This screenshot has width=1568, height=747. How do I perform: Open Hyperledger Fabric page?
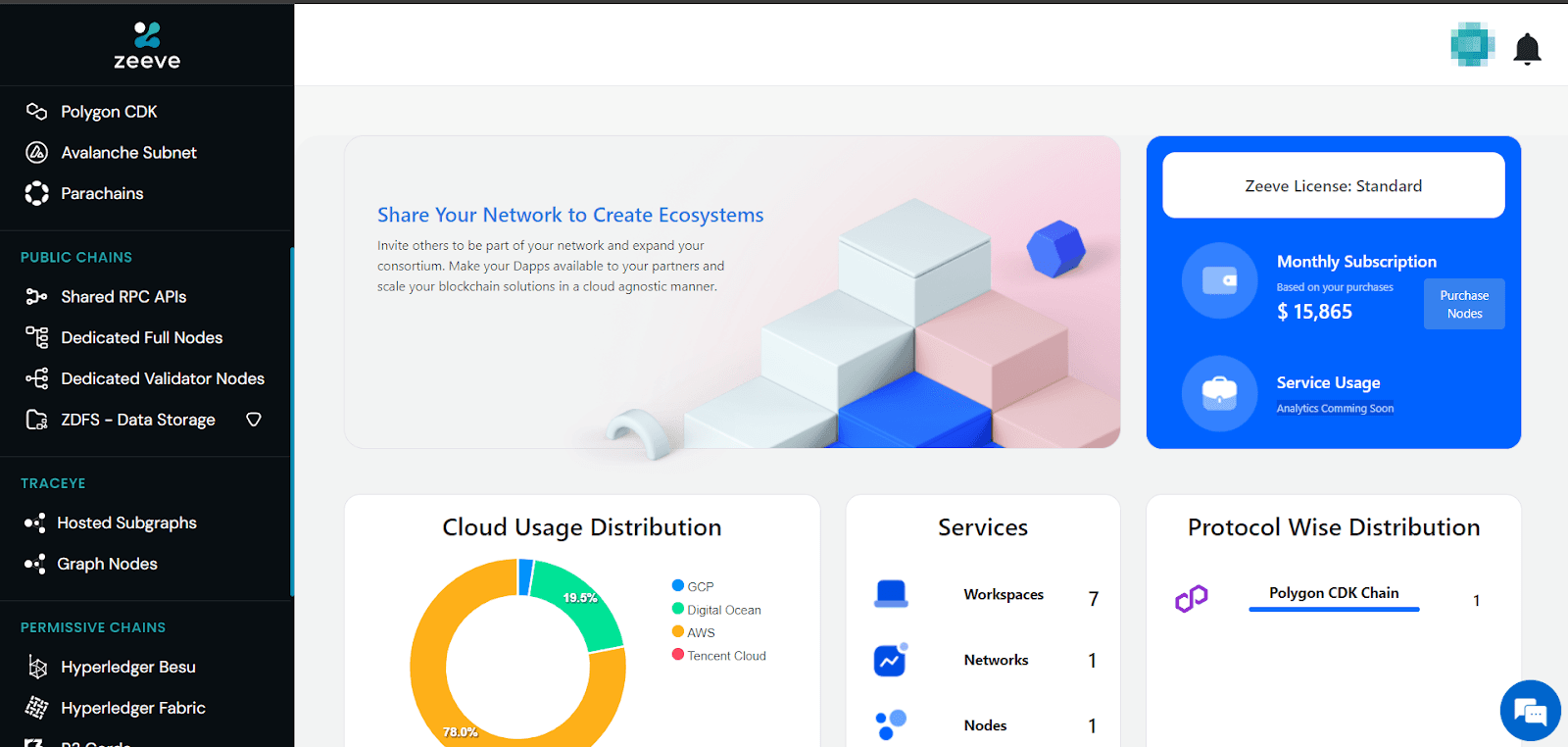click(133, 709)
